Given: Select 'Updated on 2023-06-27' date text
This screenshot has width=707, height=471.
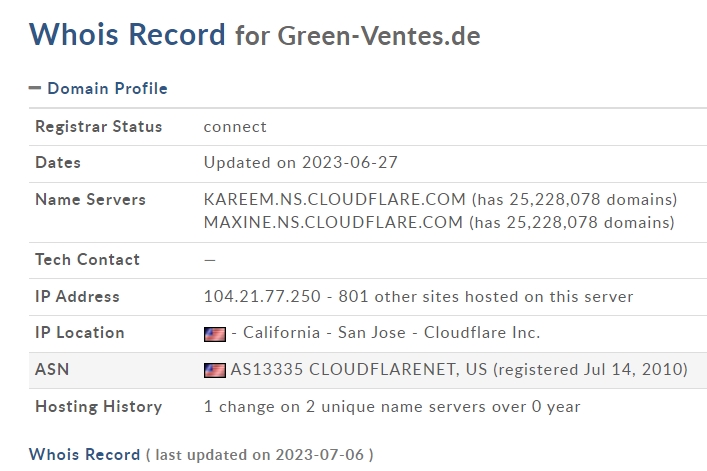Looking at the screenshot, I should coord(301,163).
